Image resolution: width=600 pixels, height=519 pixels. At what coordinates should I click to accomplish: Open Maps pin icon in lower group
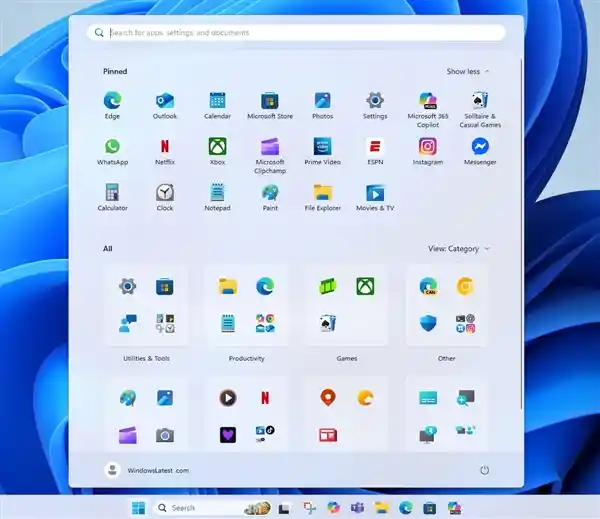(328, 398)
